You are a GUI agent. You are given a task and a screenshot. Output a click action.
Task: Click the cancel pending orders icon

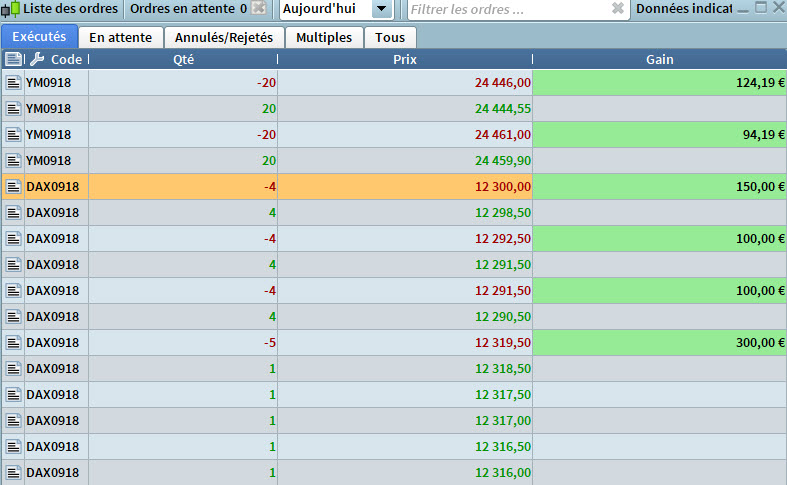[258, 8]
